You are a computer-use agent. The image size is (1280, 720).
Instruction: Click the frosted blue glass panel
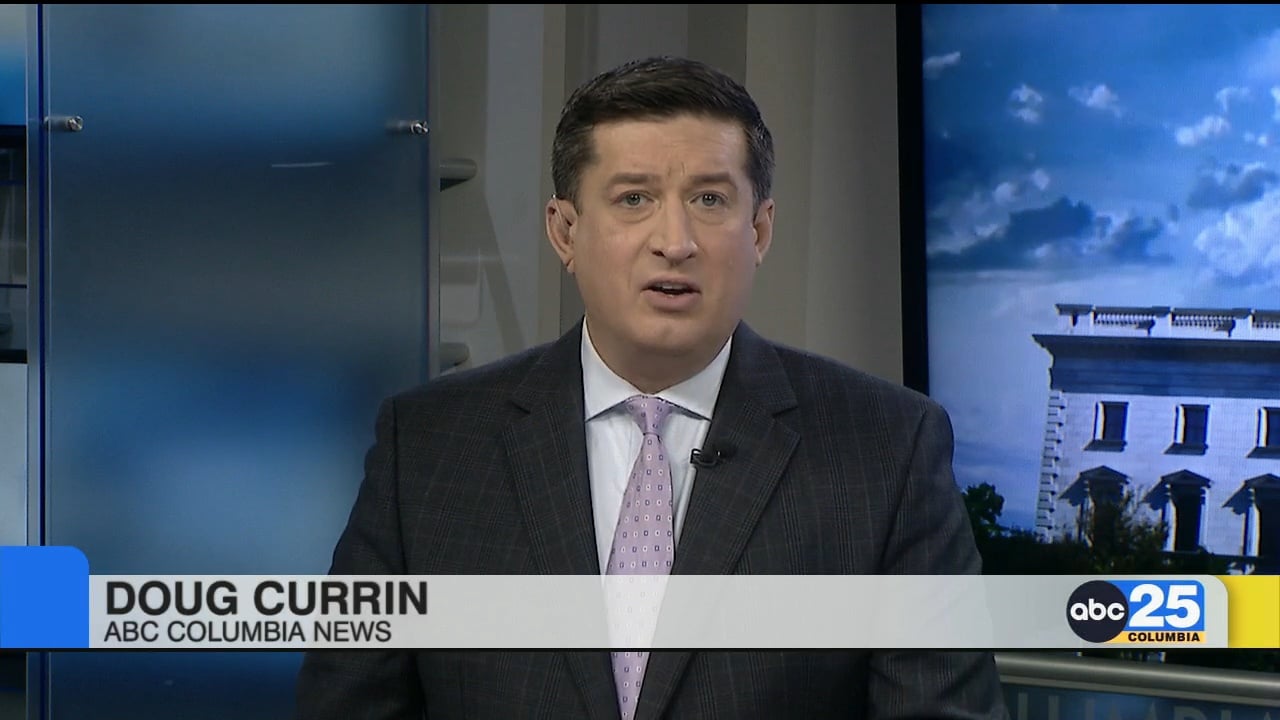[230, 300]
